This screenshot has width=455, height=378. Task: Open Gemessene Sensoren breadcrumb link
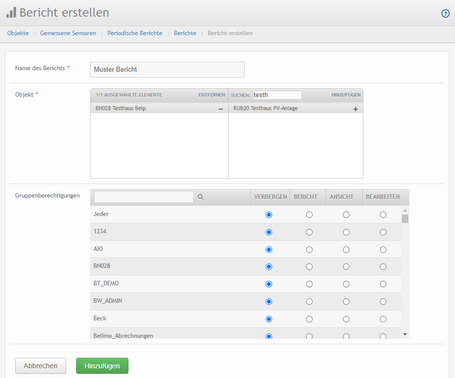coord(68,33)
